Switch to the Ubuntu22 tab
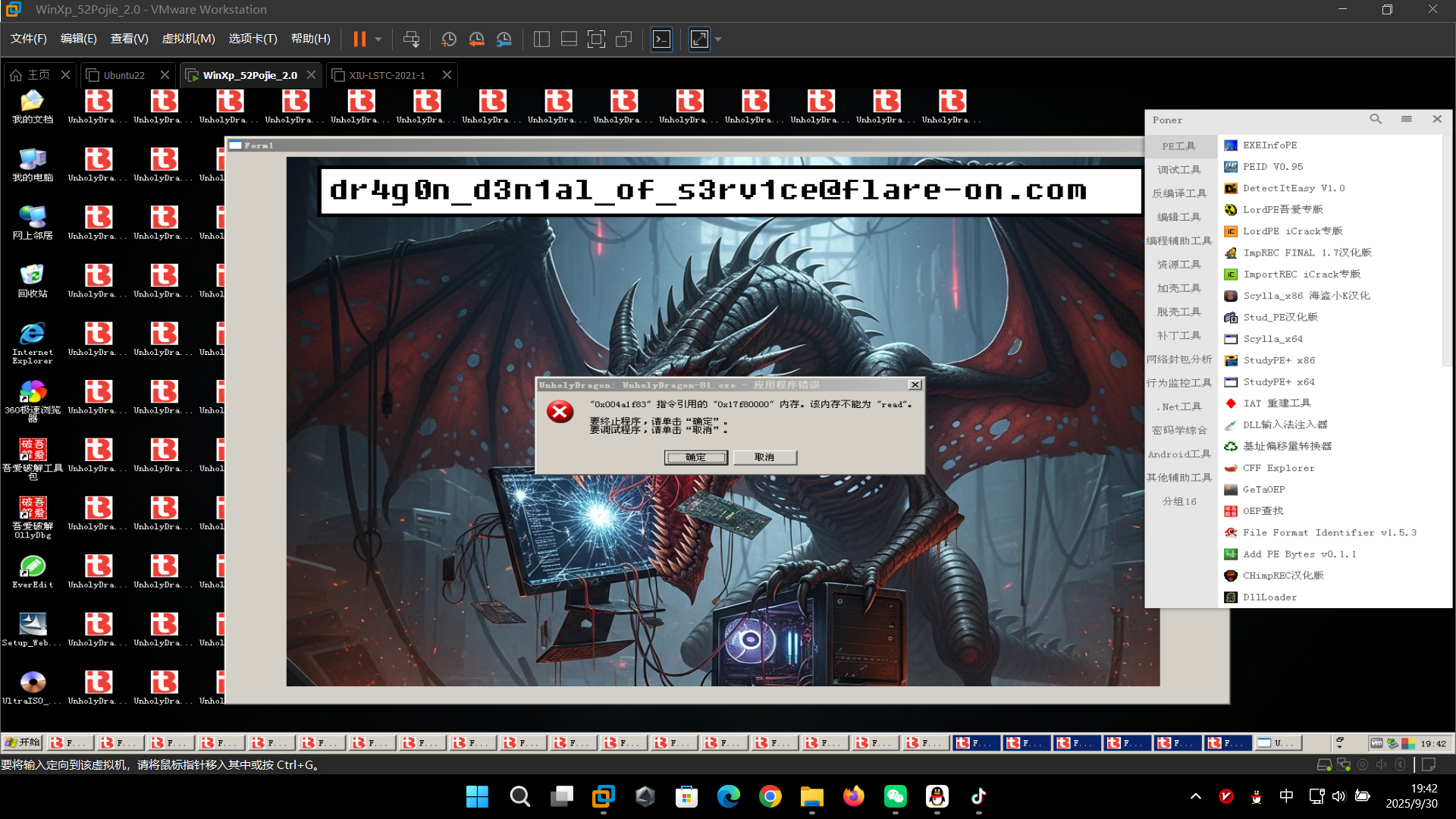 click(124, 75)
